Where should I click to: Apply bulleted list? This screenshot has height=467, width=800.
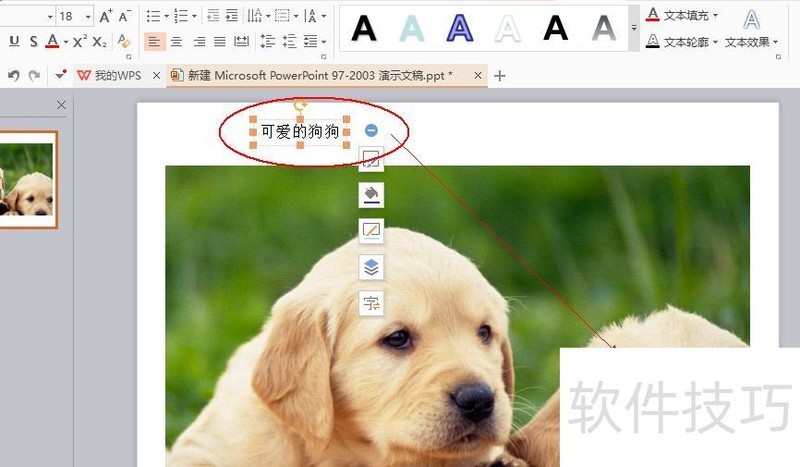tap(153, 16)
